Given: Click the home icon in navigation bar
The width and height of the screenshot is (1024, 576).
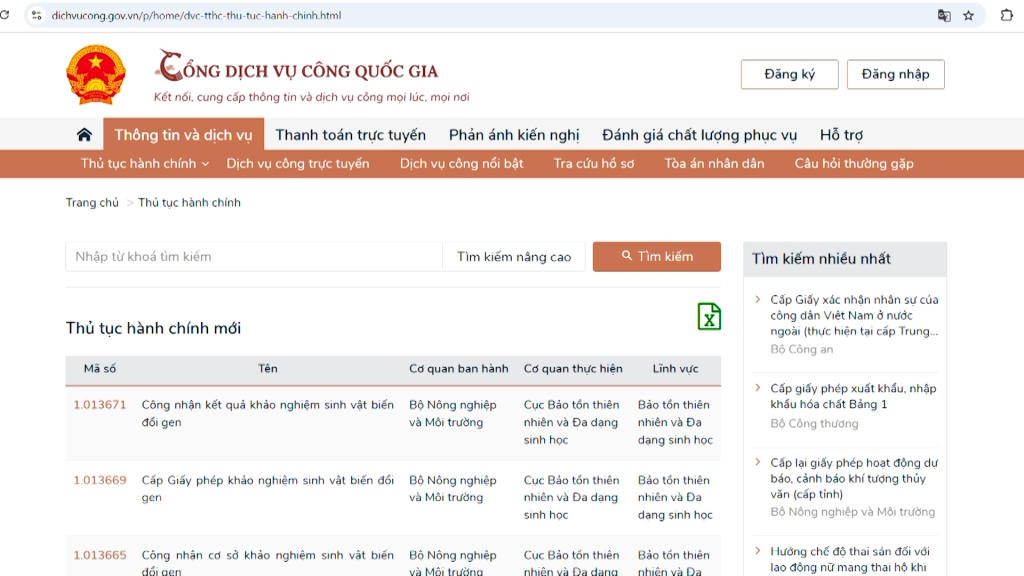Looking at the screenshot, I should pyautogui.click(x=84, y=135).
